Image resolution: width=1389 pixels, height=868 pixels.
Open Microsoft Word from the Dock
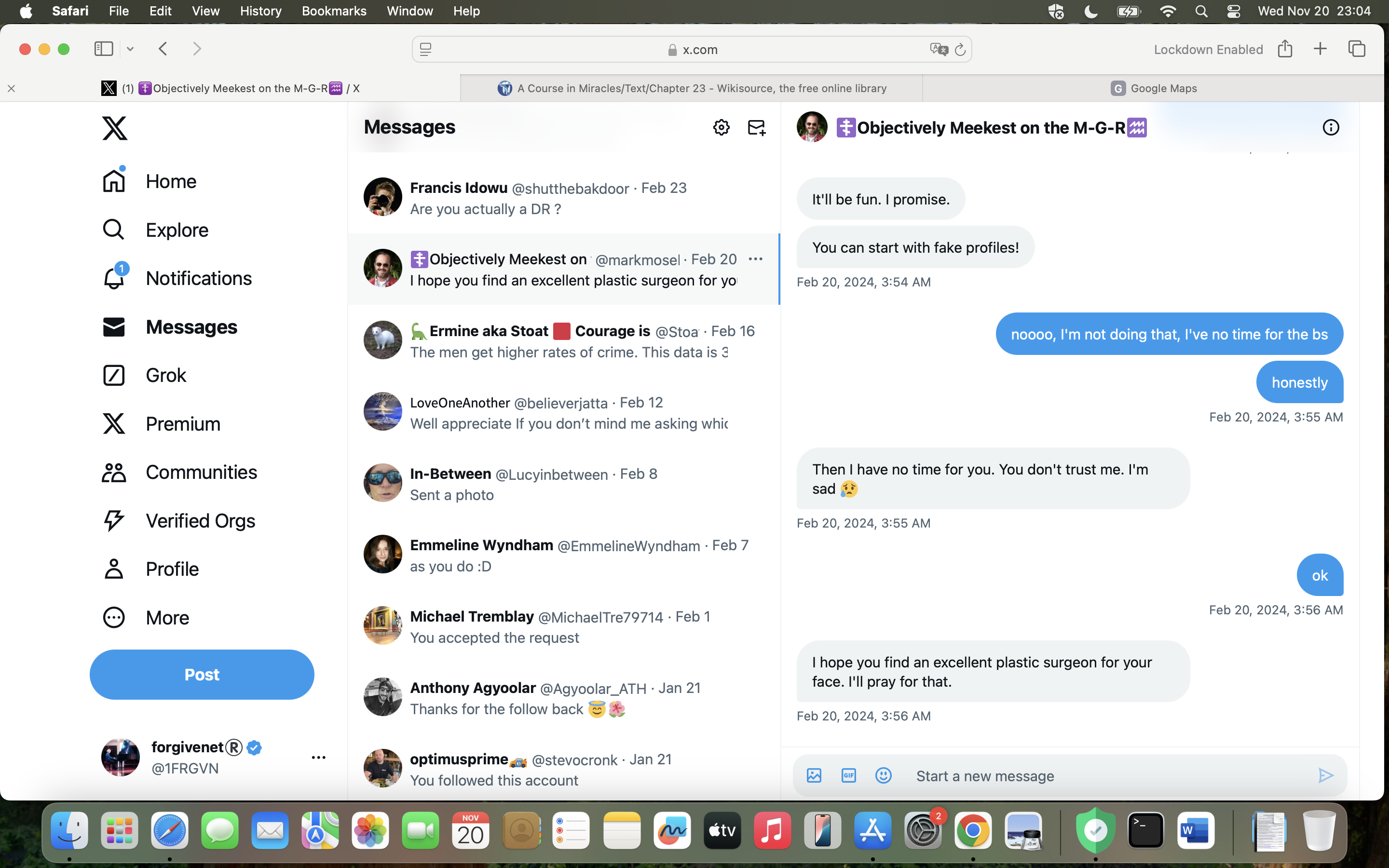[1196, 830]
